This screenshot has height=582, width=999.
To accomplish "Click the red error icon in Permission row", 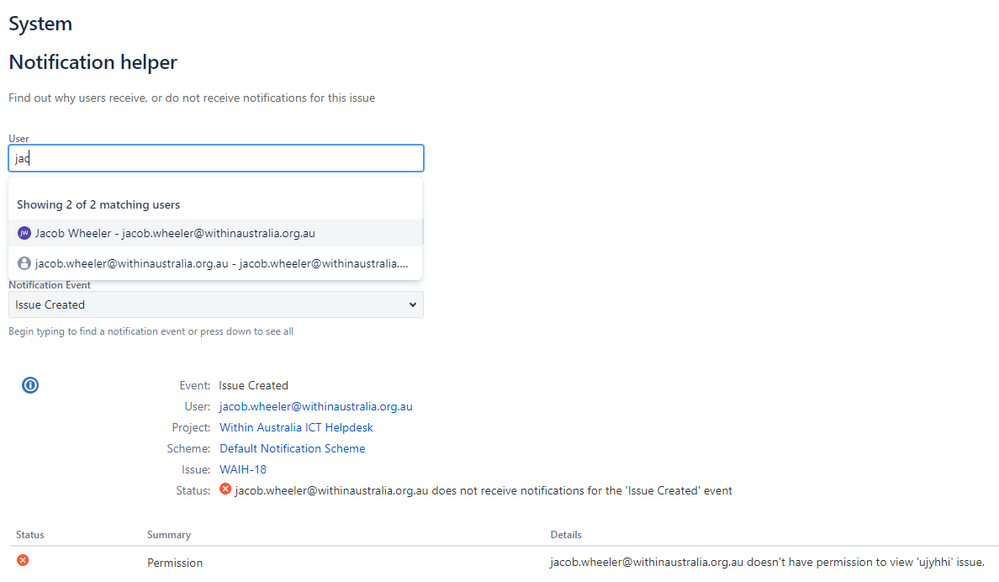I will pos(23,560).
